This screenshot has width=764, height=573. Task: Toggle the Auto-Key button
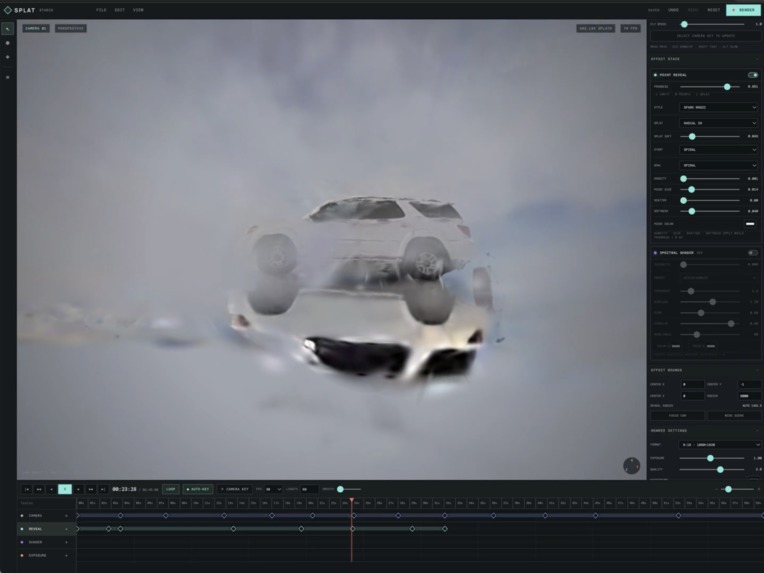[x=198, y=489]
